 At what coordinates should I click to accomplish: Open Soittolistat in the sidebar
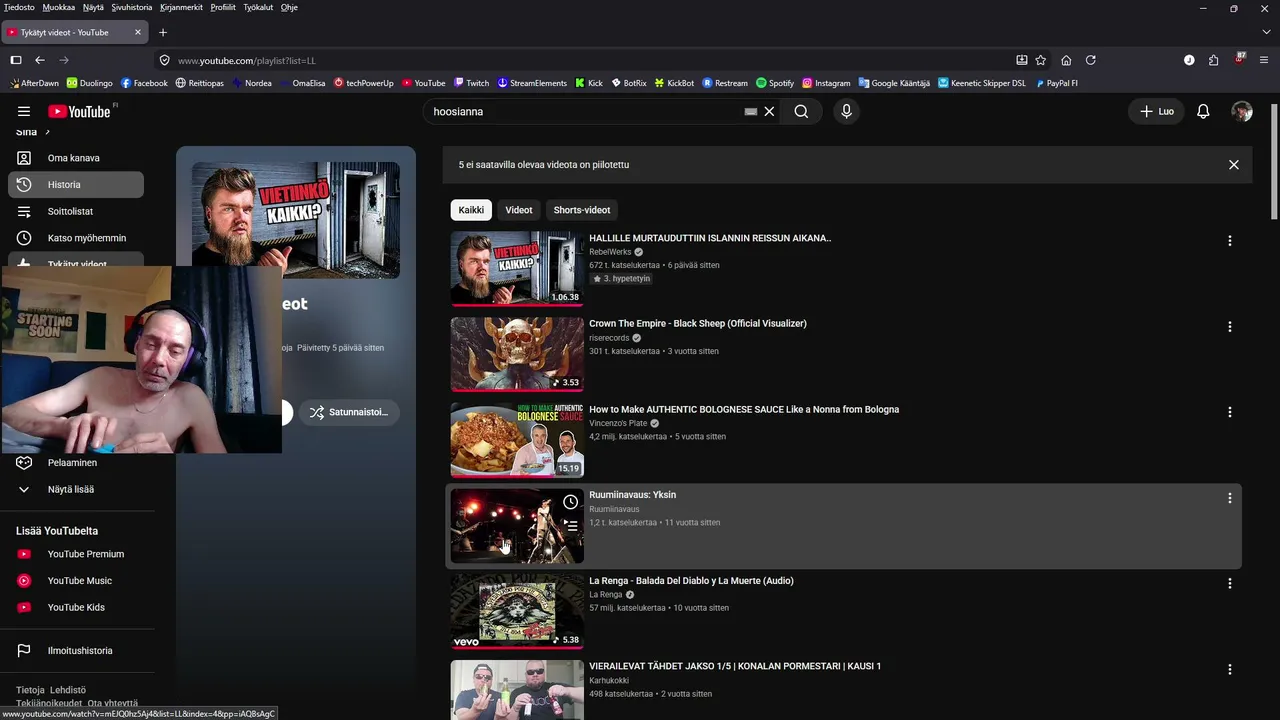[76, 212]
